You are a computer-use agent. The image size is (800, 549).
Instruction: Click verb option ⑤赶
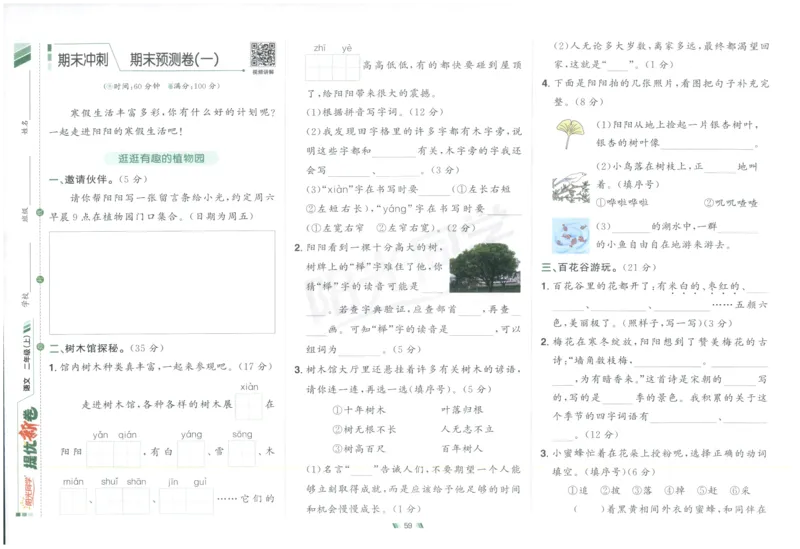707,490
